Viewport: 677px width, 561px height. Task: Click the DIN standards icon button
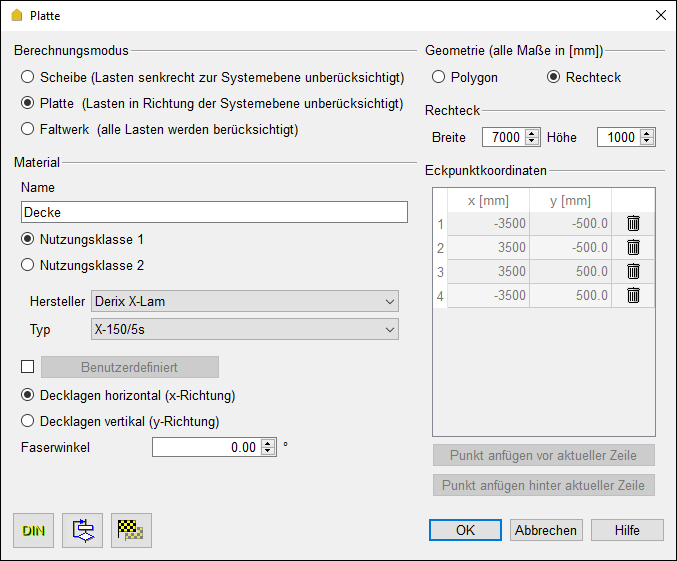34,531
